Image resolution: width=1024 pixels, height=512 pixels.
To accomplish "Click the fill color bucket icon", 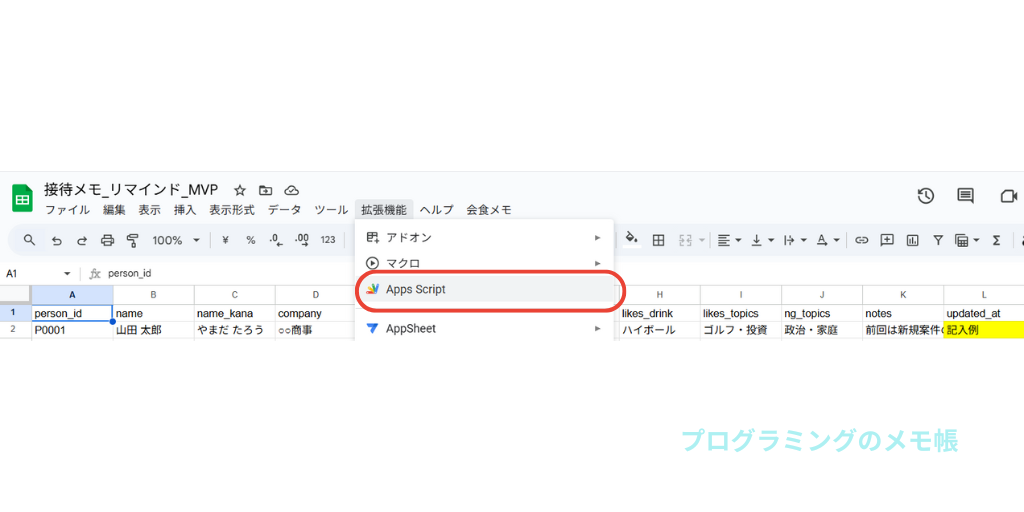I will [x=631, y=239].
